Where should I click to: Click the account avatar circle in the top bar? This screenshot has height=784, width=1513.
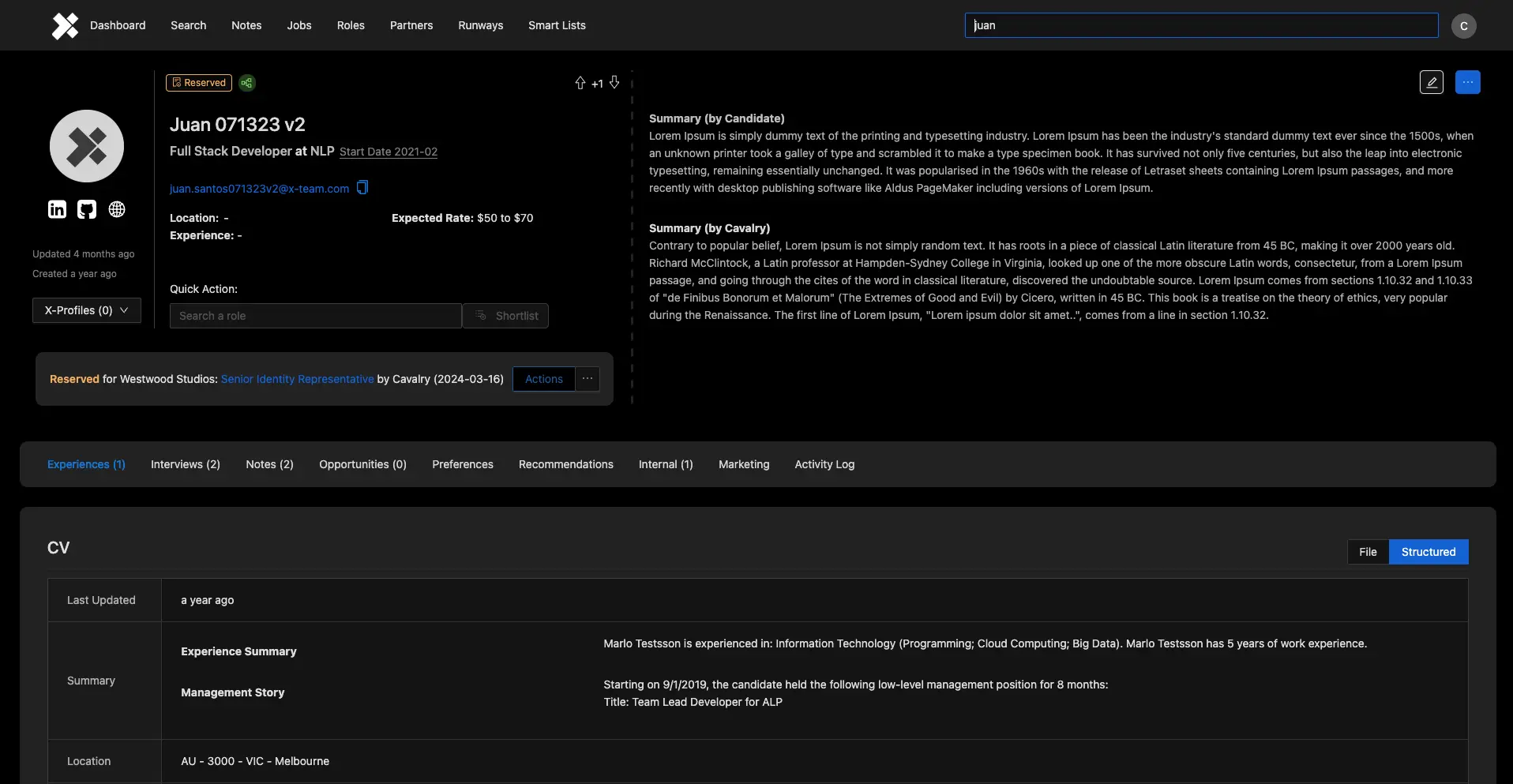[1464, 25]
